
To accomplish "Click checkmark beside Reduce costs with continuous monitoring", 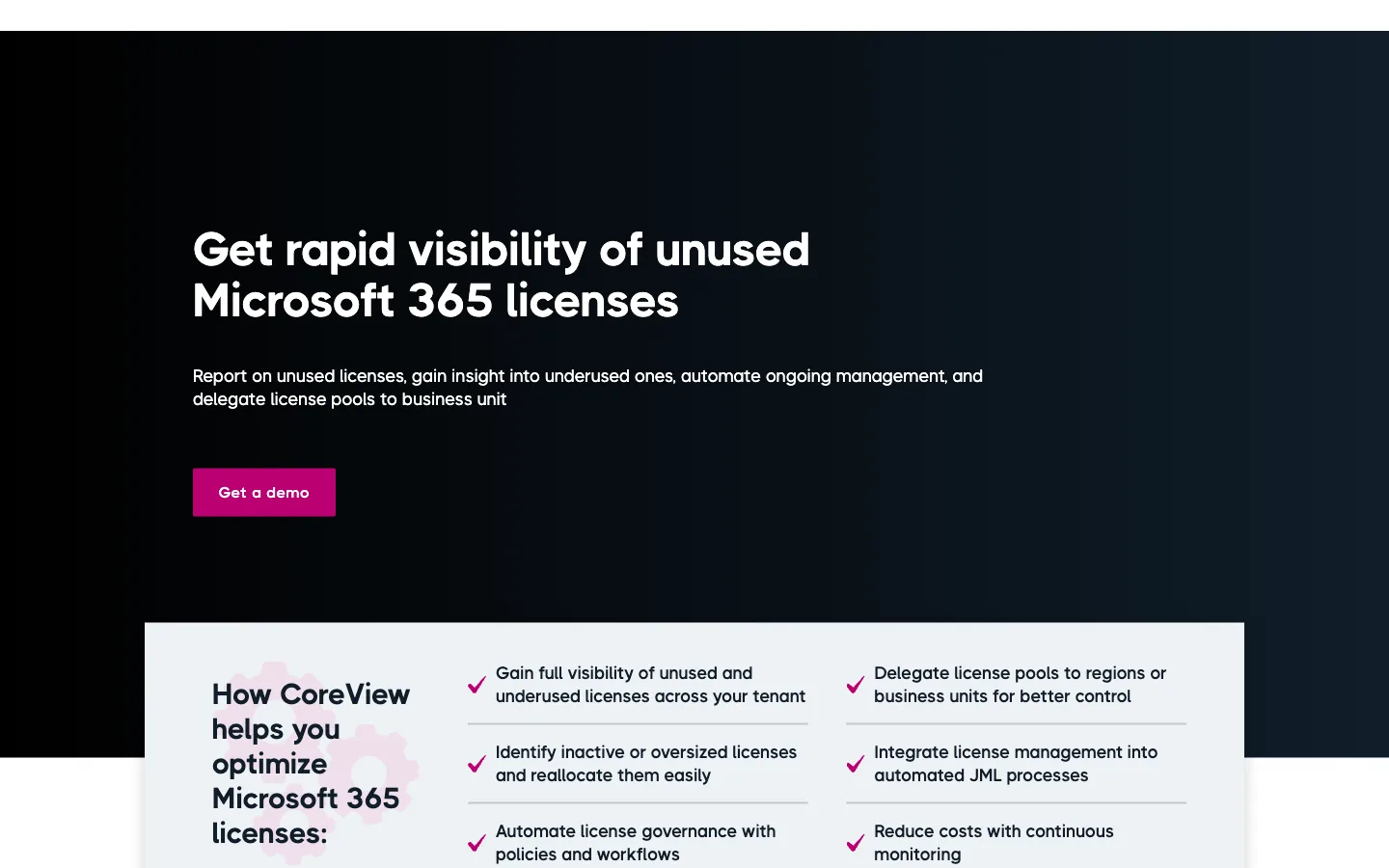I will tap(856, 843).
